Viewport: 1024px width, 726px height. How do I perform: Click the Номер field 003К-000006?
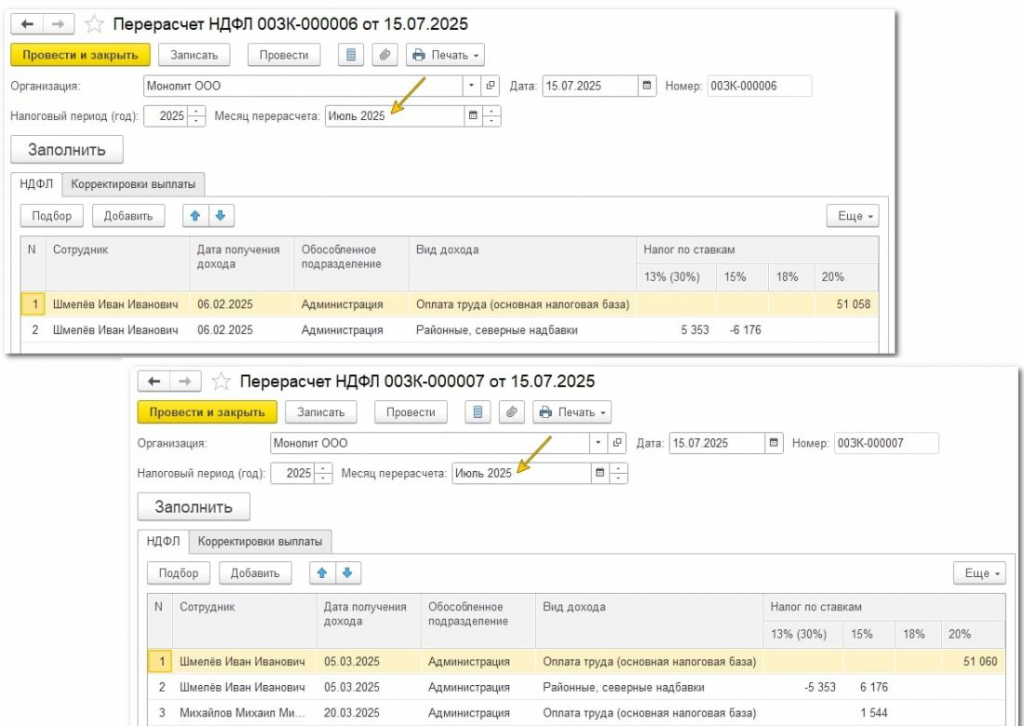click(760, 86)
